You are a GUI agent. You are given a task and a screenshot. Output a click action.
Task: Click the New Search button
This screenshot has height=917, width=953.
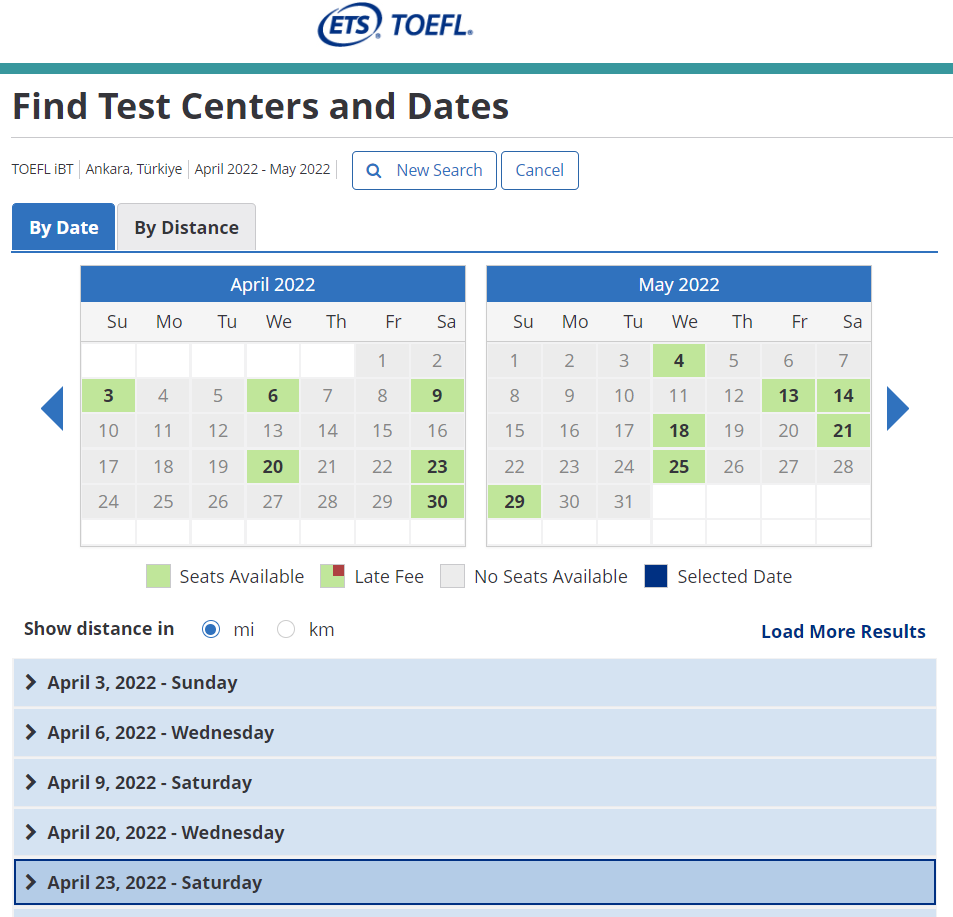point(424,171)
